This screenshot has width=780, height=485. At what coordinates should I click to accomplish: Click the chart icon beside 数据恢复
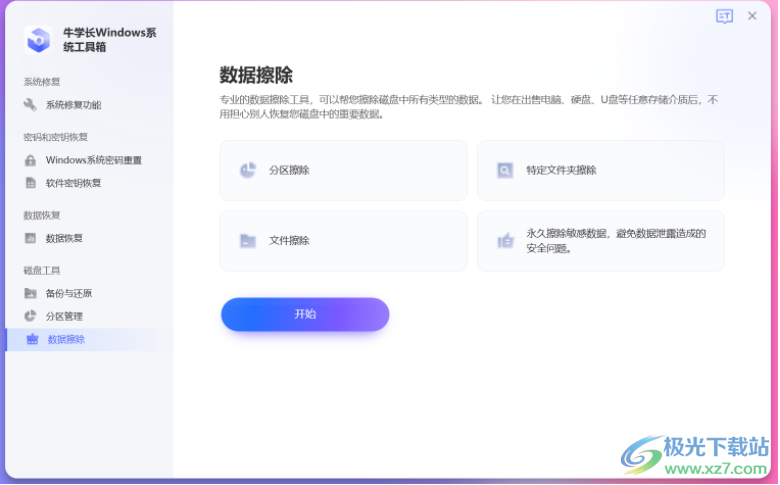coord(30,238)
